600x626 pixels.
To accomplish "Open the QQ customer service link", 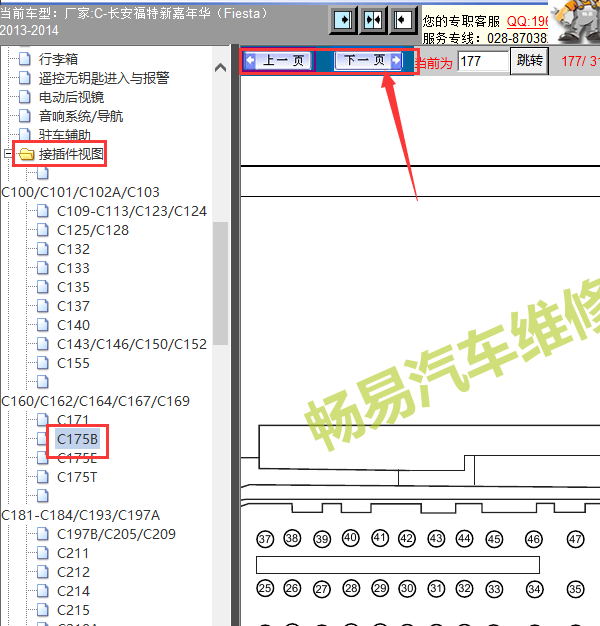I will tap(527, 21).
